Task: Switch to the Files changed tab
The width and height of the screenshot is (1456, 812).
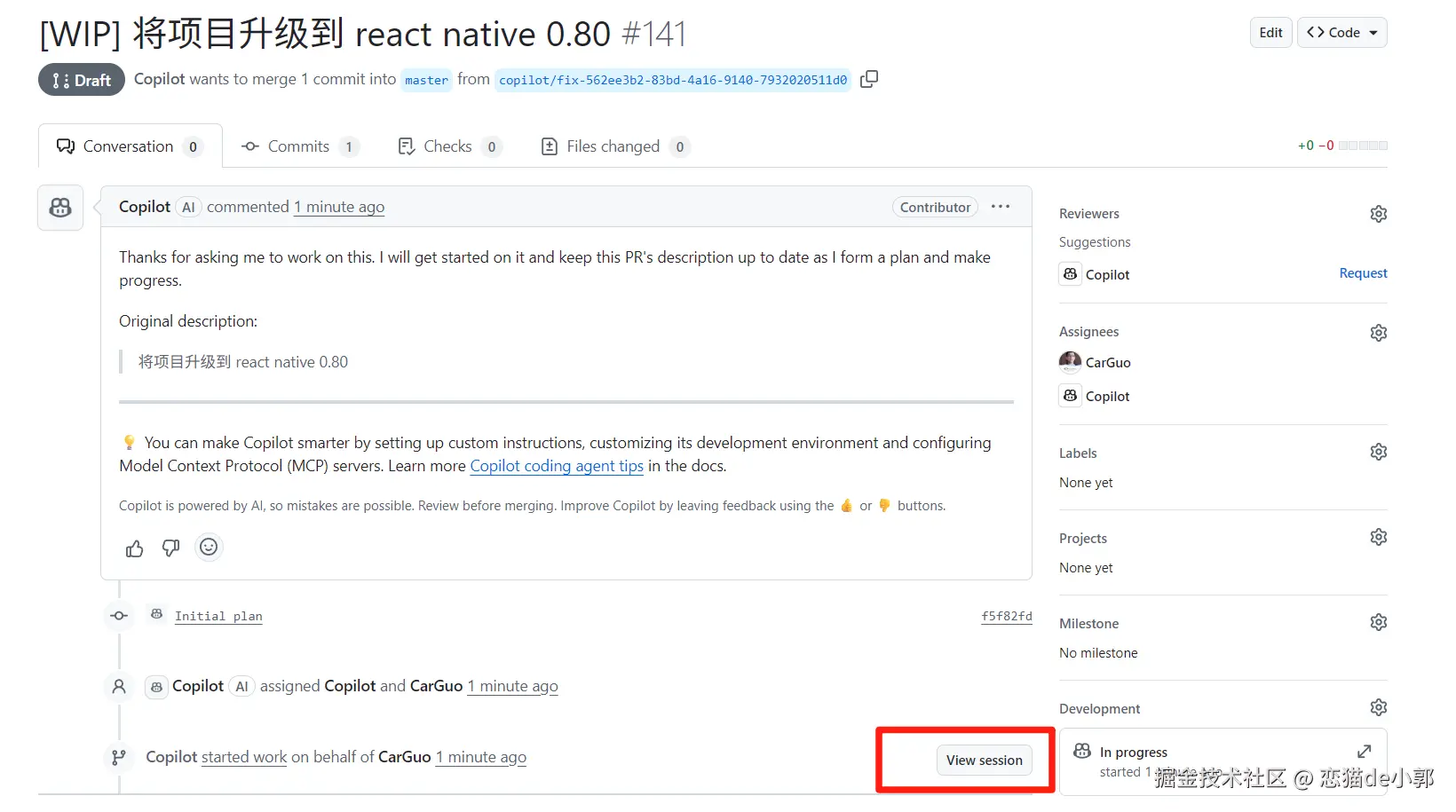Action: click(x=615, y=146)
